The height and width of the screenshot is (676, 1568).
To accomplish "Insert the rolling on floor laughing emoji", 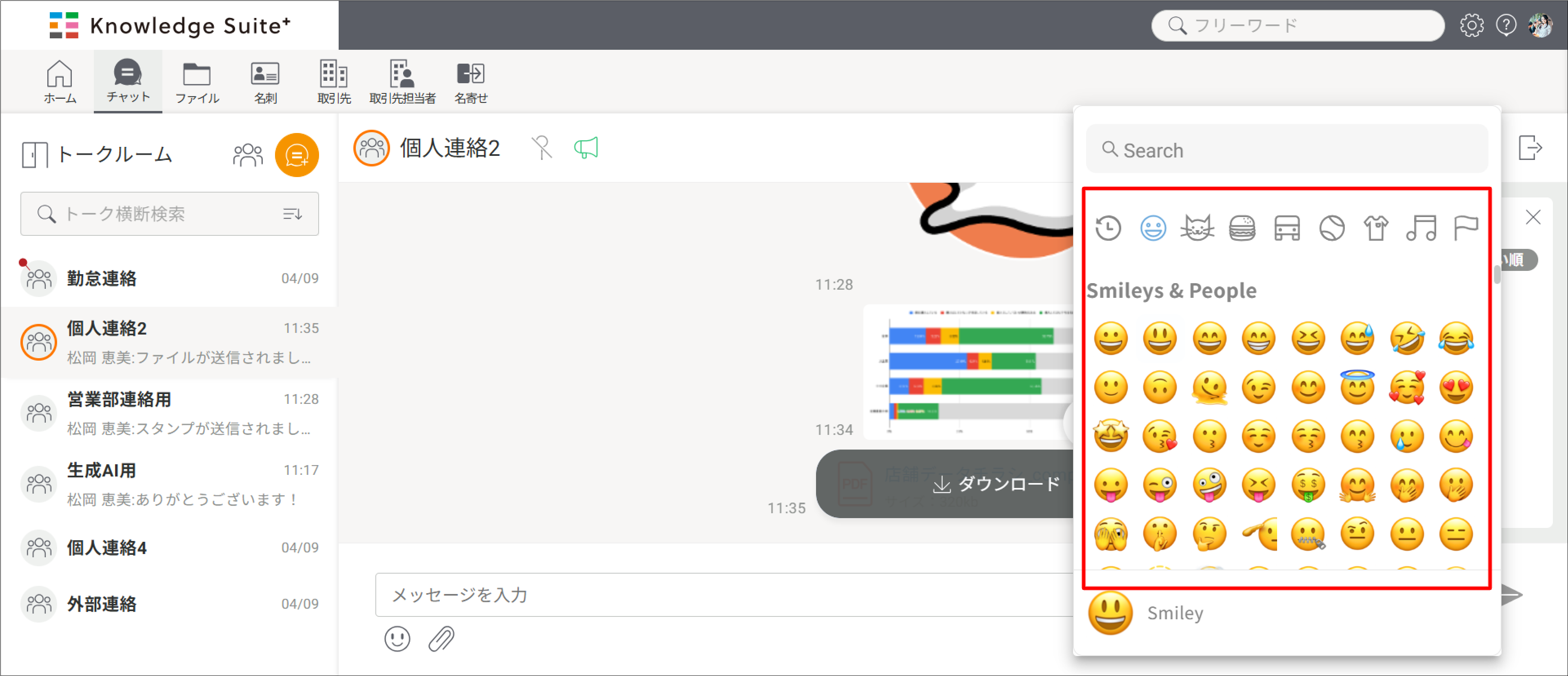I will click(x=1407, y=338).
